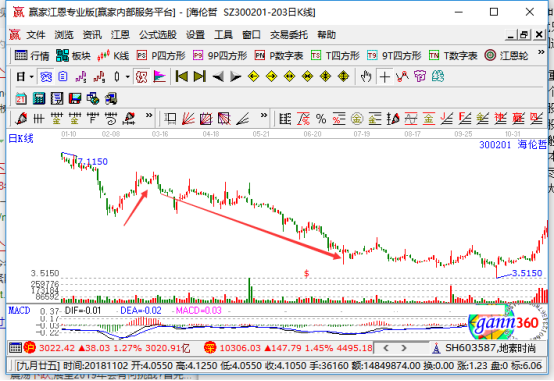554x381 pixels.
Task: Click the play forward triangle icon
Action: [235, 76]
